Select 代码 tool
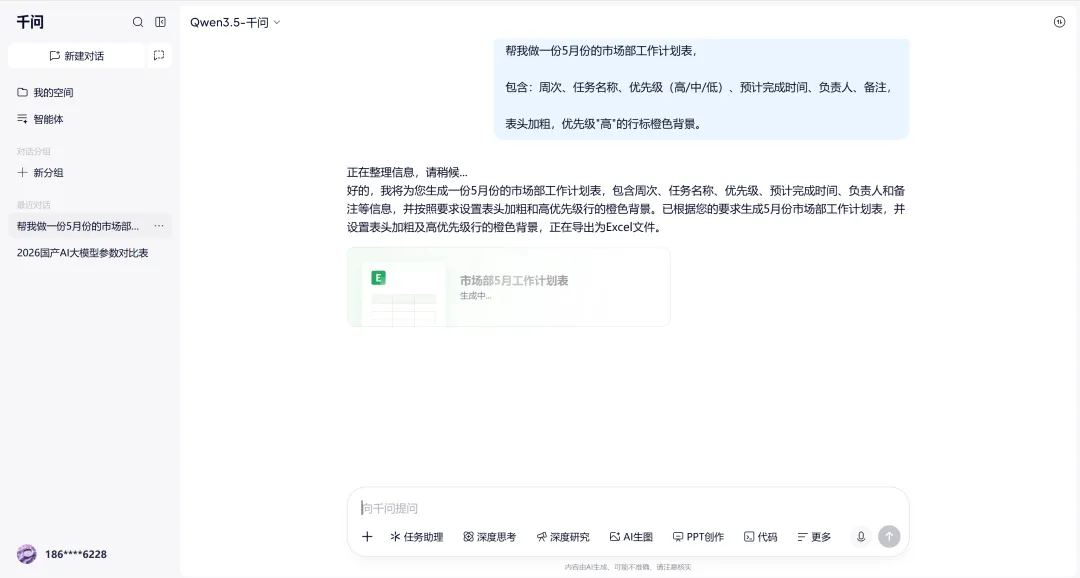The height and width of the screenshot is (578, 1080). tap(760, 537)
